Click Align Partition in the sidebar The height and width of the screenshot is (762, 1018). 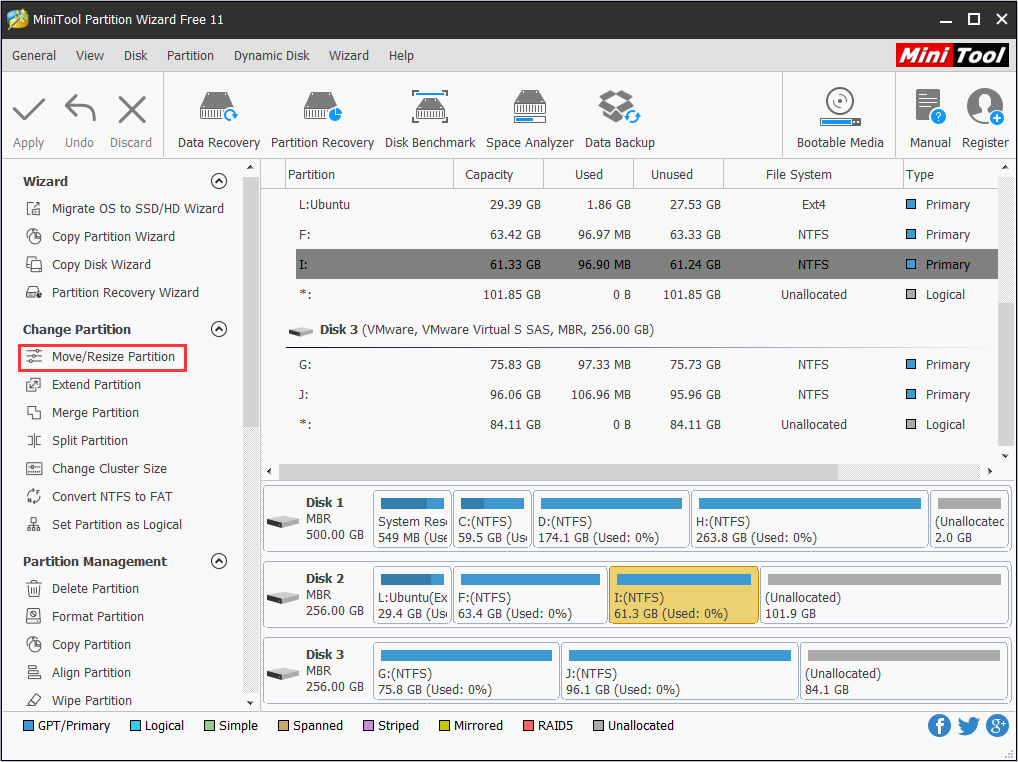[79, 672]
